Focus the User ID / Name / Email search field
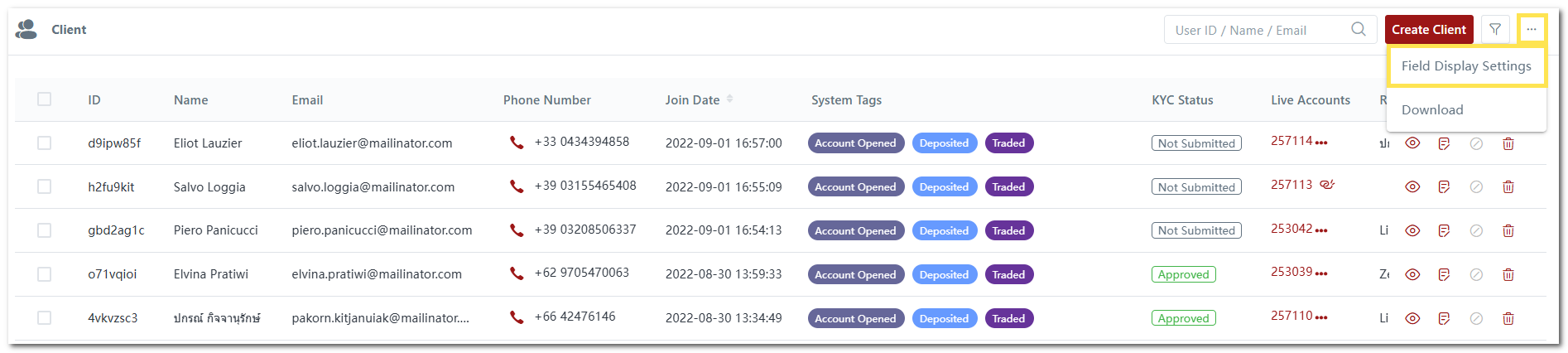The height and width of the screenshot is (353, 1568). pyautogui.click(x=1257, y=30)
